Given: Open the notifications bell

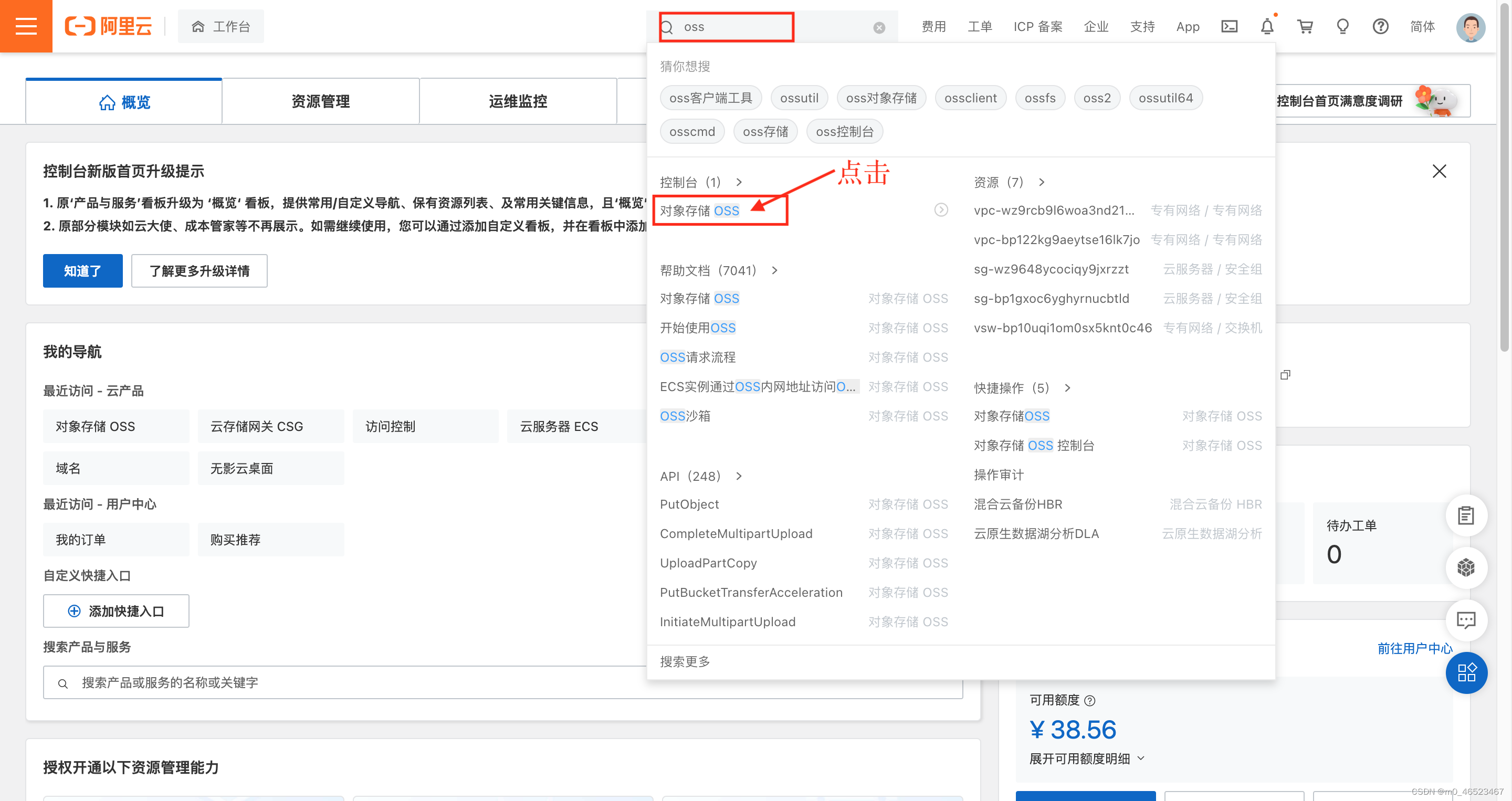Looking at the screenshot, I should 1267,26.
